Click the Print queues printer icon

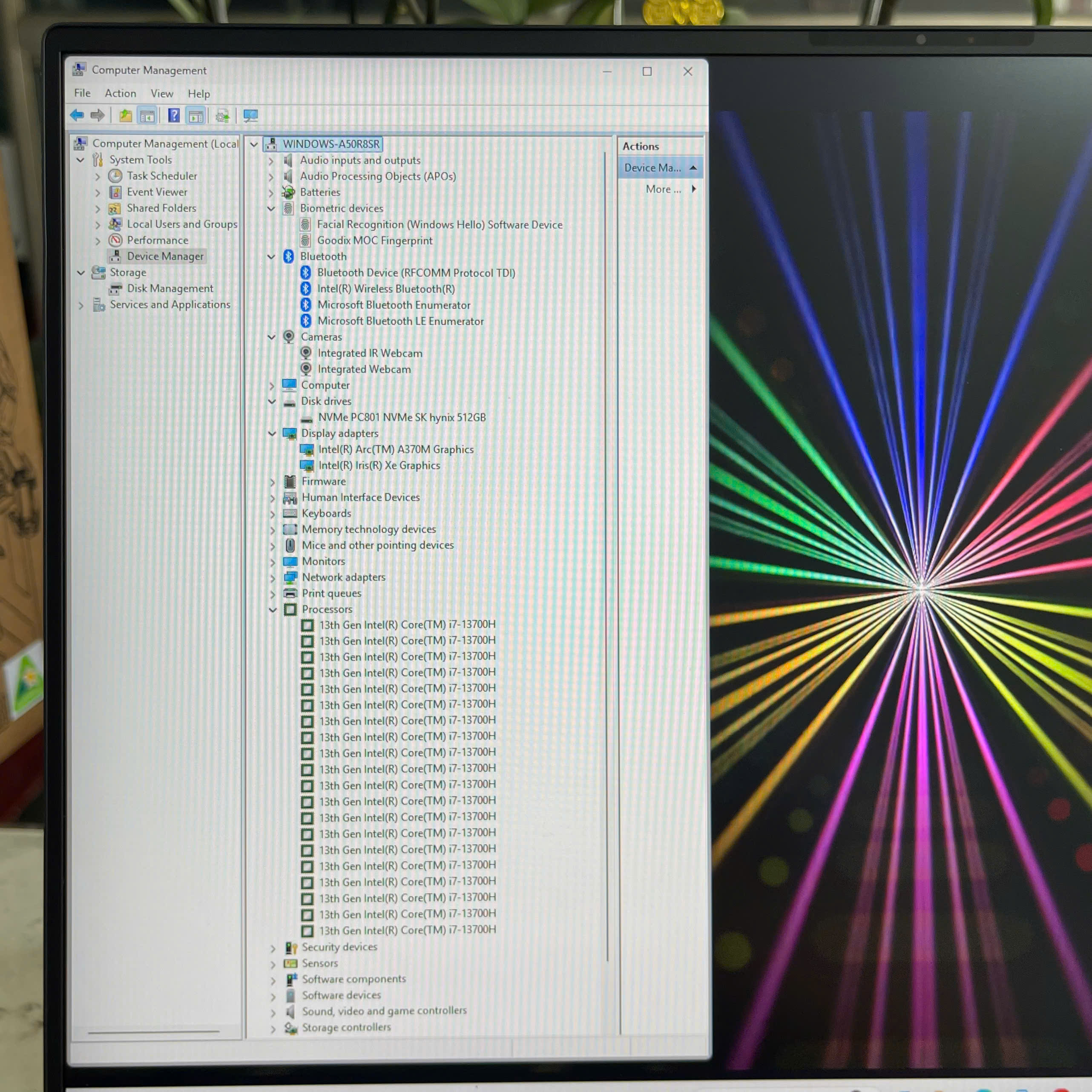click(290, 593)
